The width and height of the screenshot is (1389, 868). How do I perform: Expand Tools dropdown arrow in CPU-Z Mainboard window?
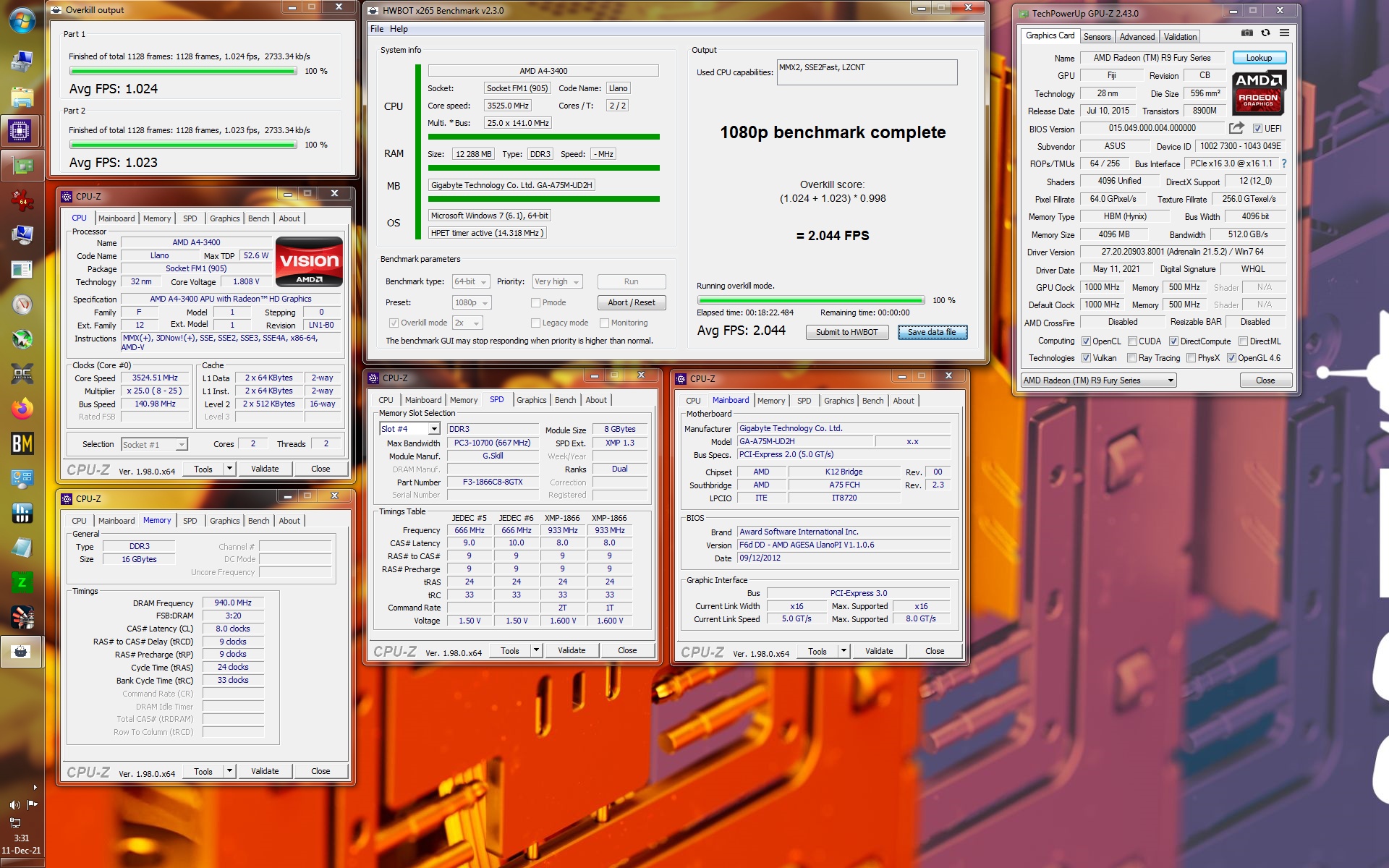coord(844,651)
